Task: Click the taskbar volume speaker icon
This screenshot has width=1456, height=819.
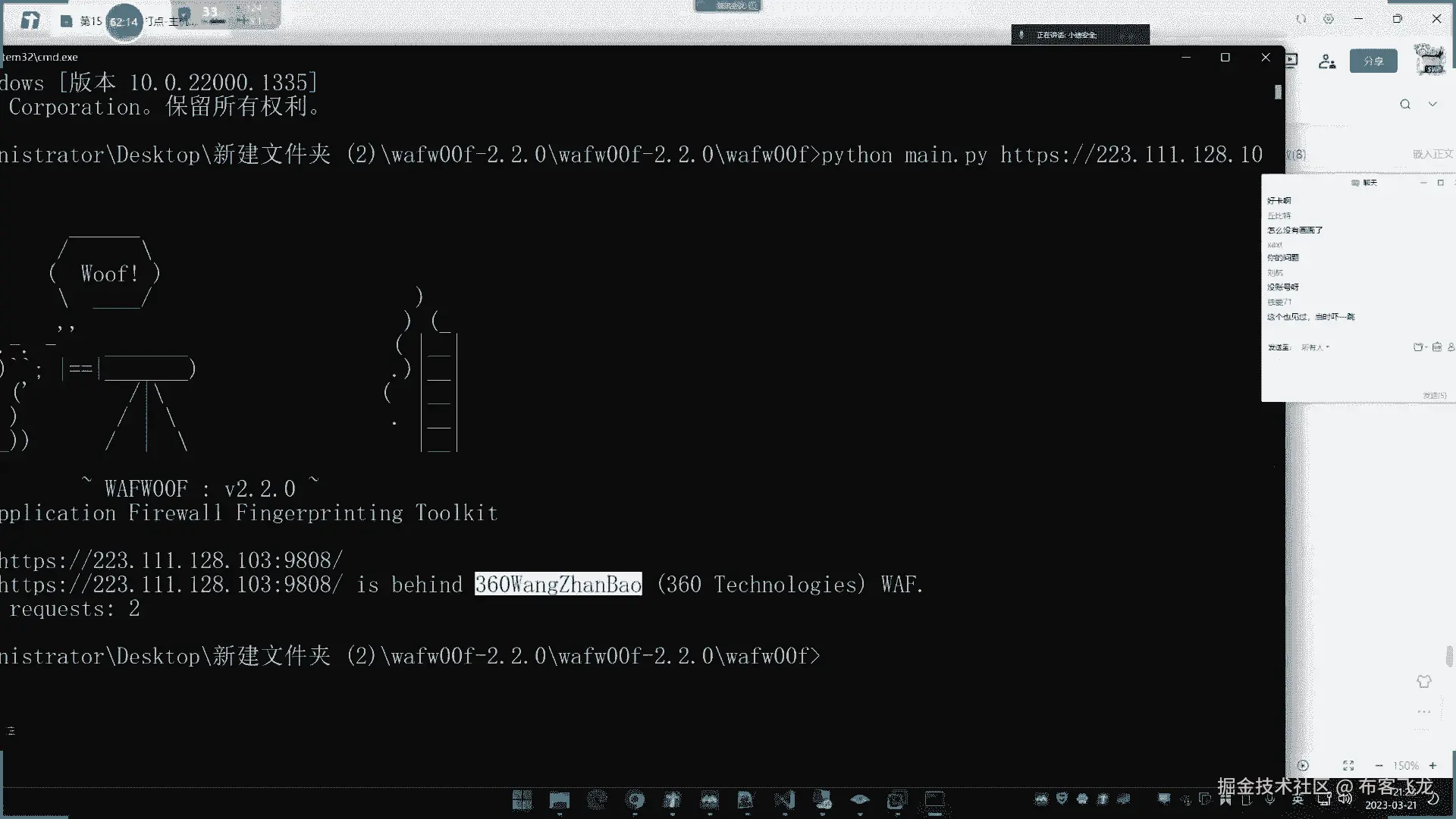Action: (x=1345, y=799)
